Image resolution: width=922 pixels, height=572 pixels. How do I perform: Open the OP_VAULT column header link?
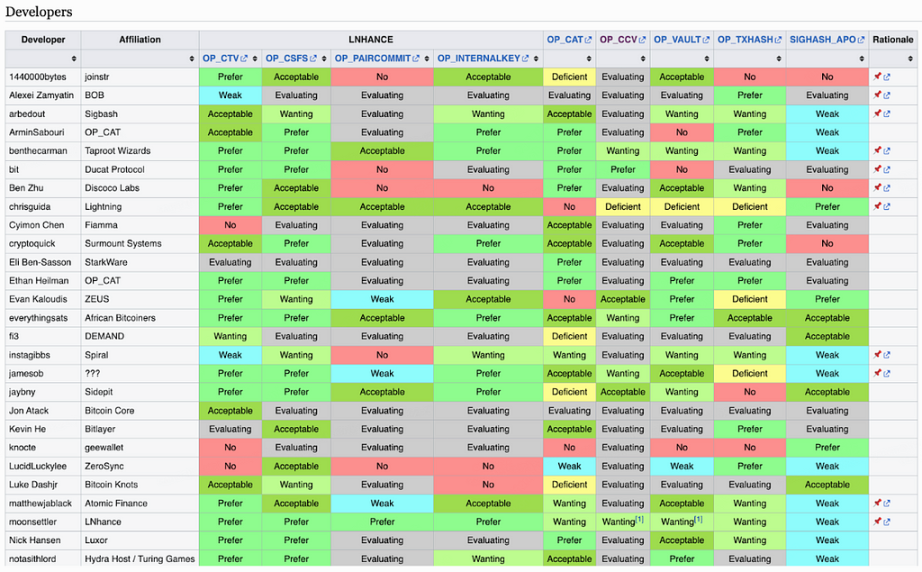(x=675, y=40)
